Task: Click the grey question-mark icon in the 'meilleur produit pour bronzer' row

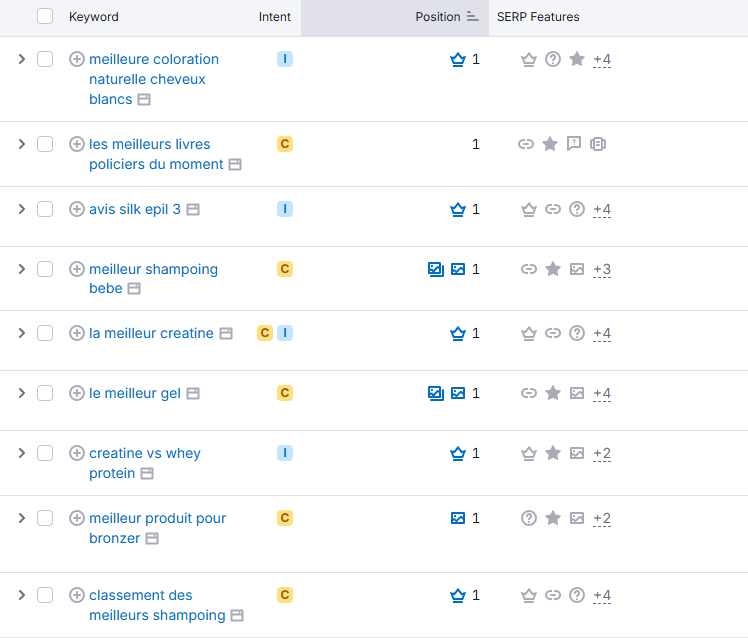Action: 529,518
